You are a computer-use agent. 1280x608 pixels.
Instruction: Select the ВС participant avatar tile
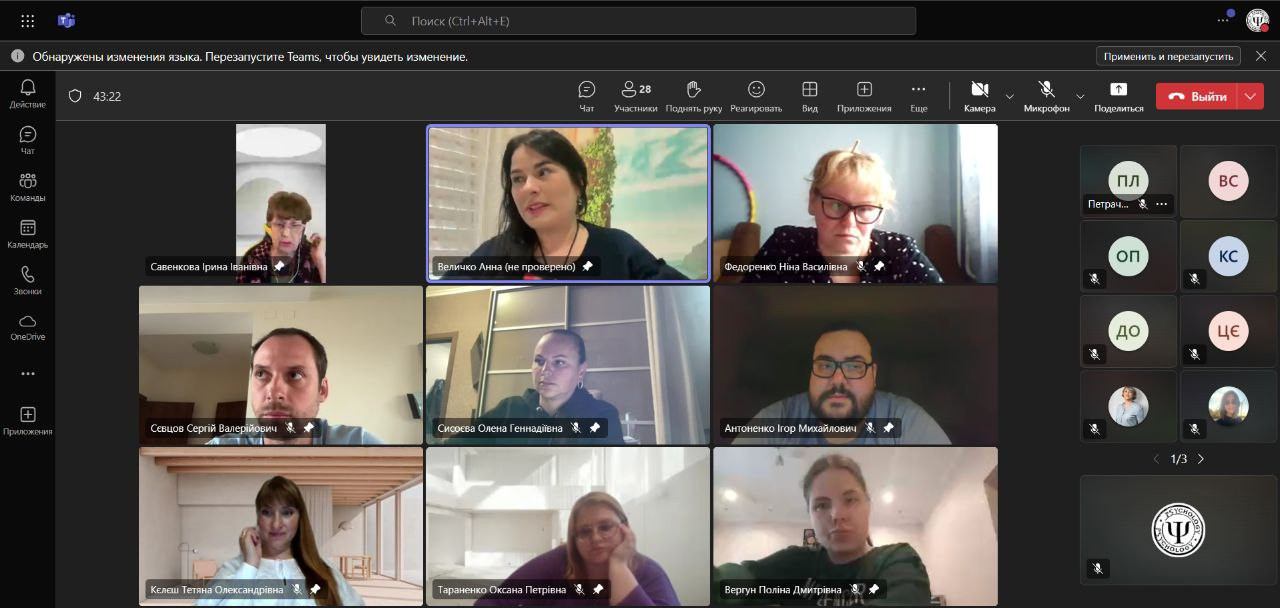pyautogui.click(x=1228, y=181)
